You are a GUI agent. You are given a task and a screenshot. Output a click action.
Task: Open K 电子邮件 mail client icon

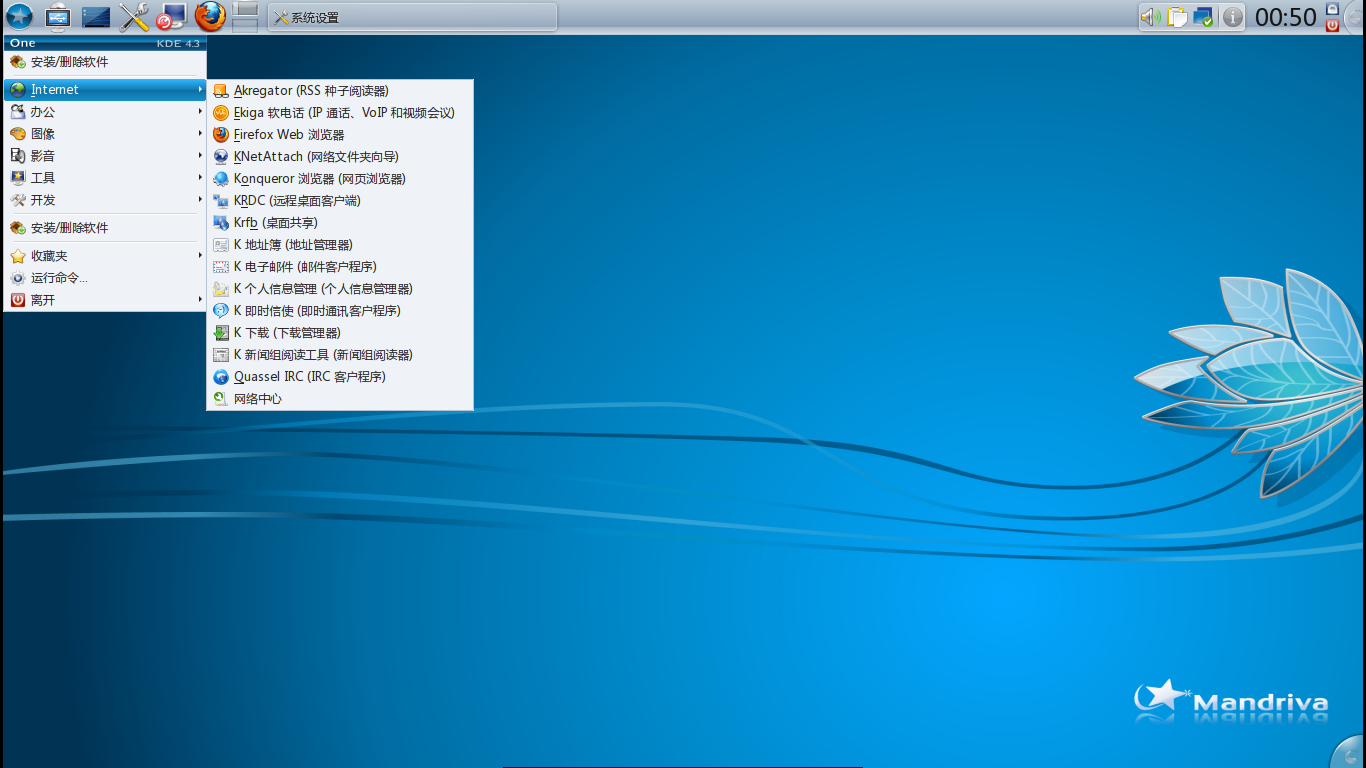(x=221, y=267)
